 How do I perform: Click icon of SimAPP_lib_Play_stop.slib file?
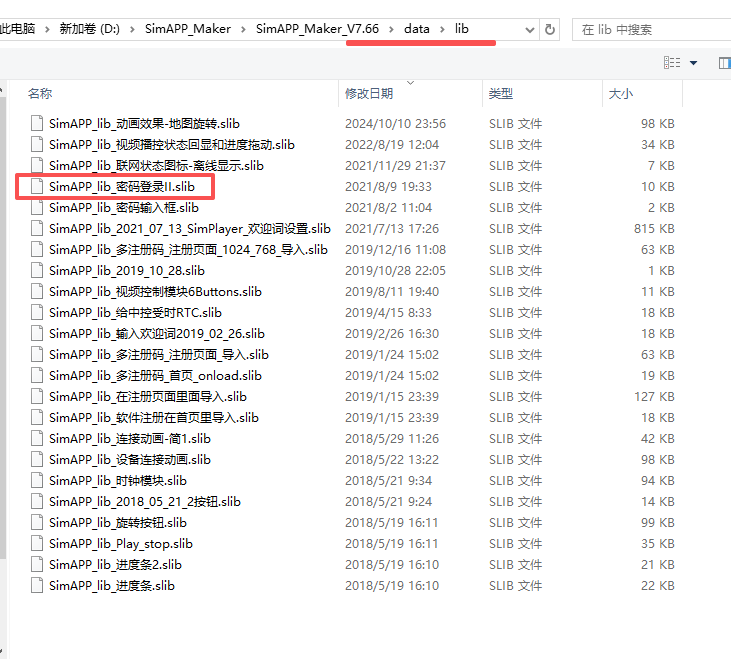(38, 544)
